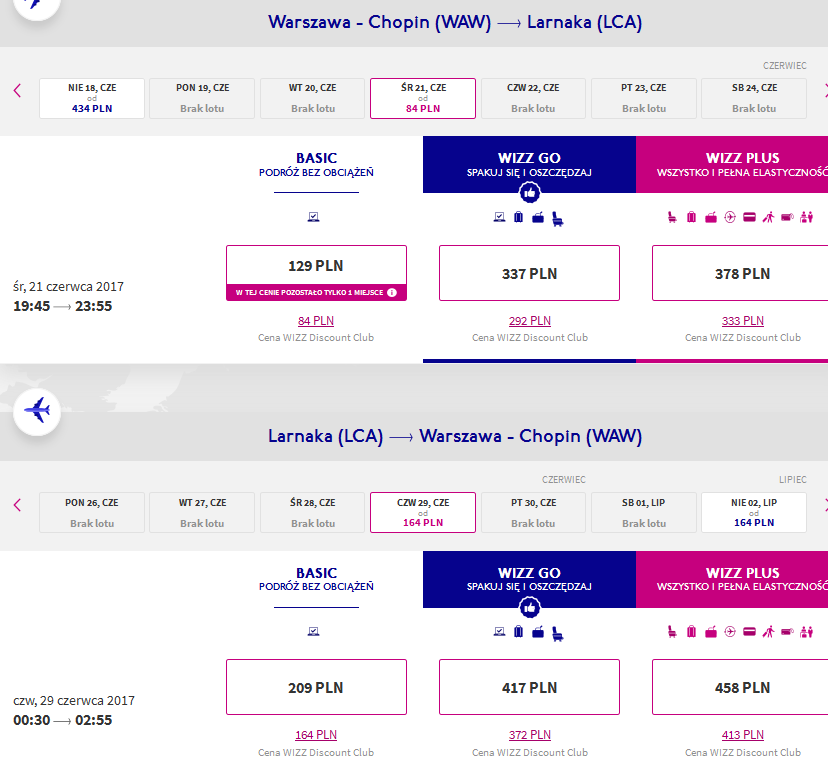The width and height of the screenshot is (828, 769).
Task: Choose outbound BASIC fare for 129 PLN
Action: point(316,273)
